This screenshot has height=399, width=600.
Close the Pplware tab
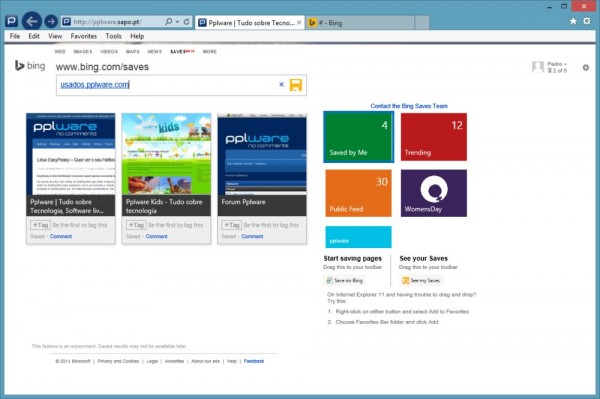299,23
